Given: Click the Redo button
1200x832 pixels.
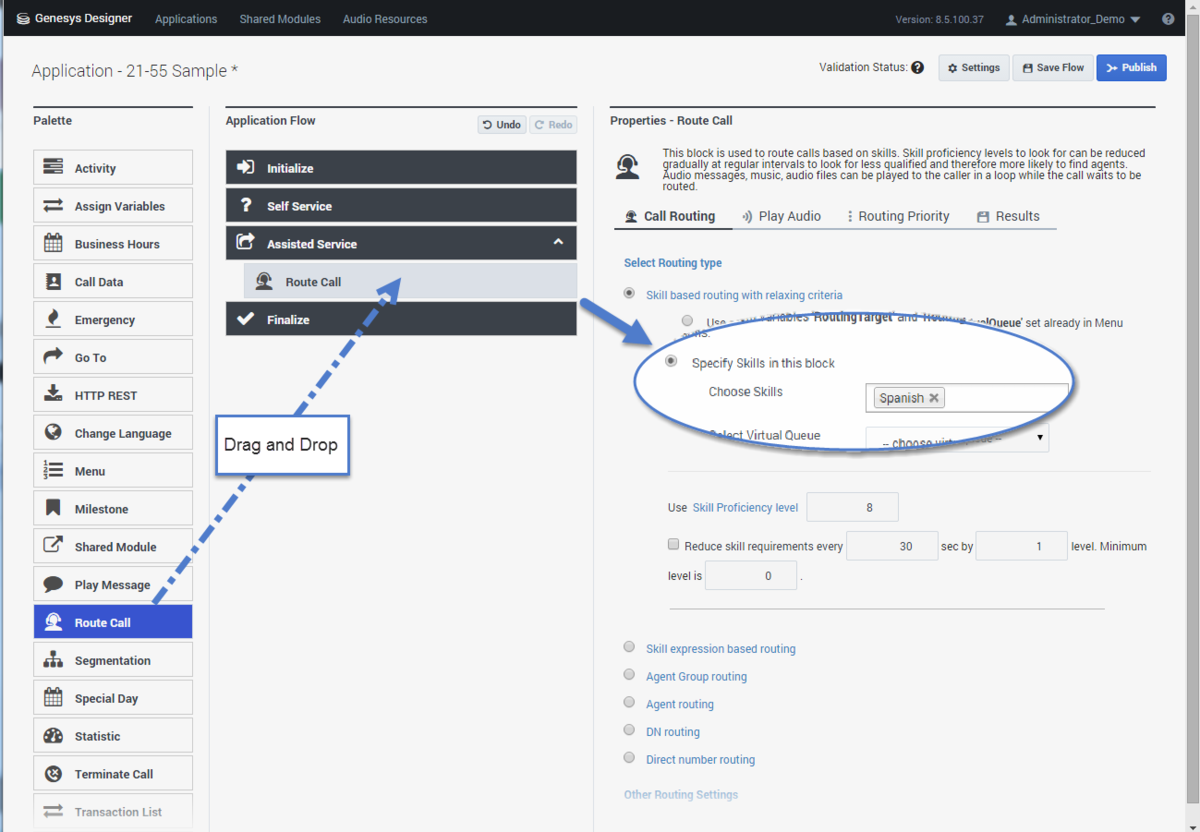Looking at the screenshot, I should tap(553, 125).
